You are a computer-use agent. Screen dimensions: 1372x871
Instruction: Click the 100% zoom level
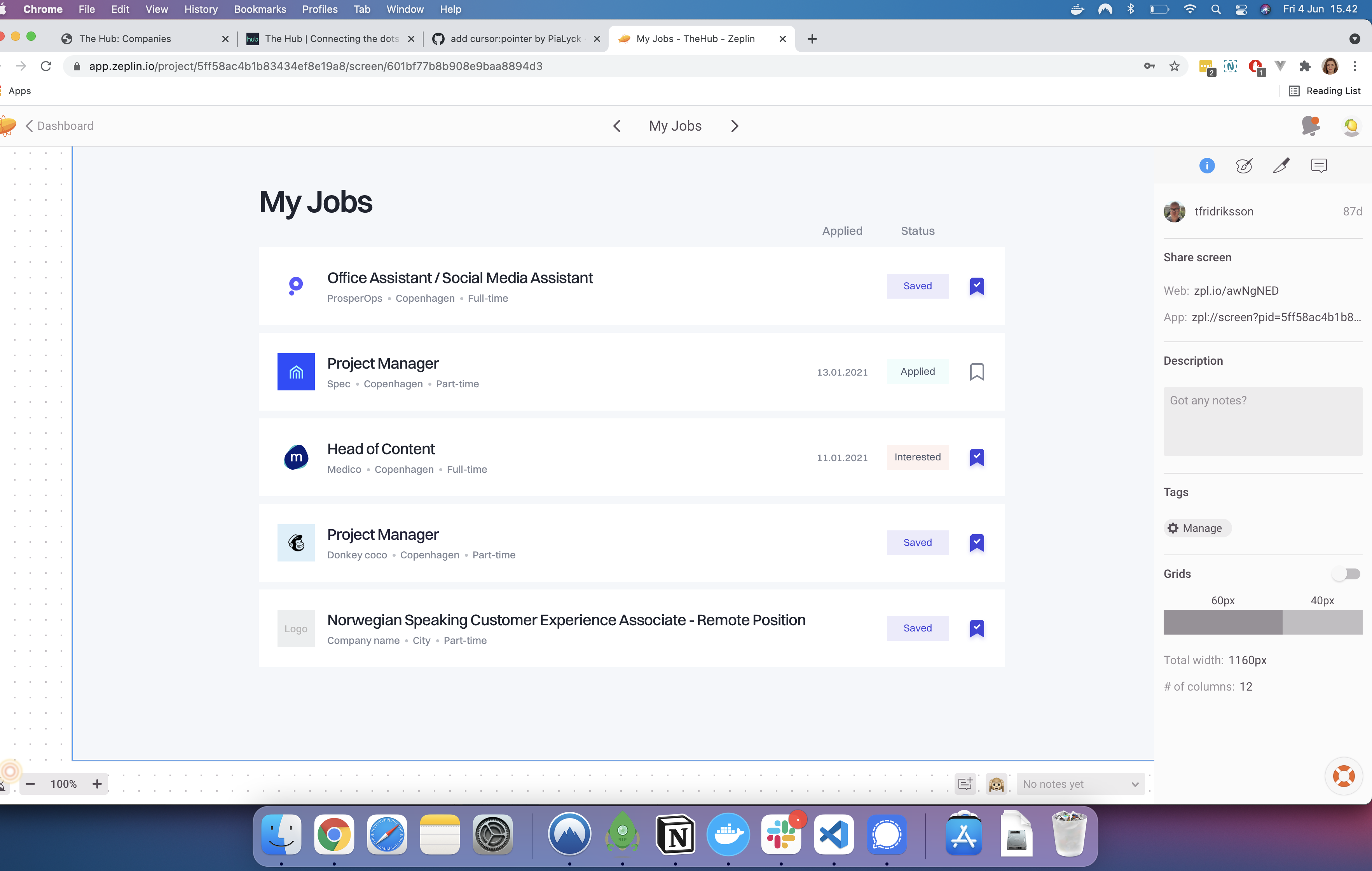[x=63, y=784]
